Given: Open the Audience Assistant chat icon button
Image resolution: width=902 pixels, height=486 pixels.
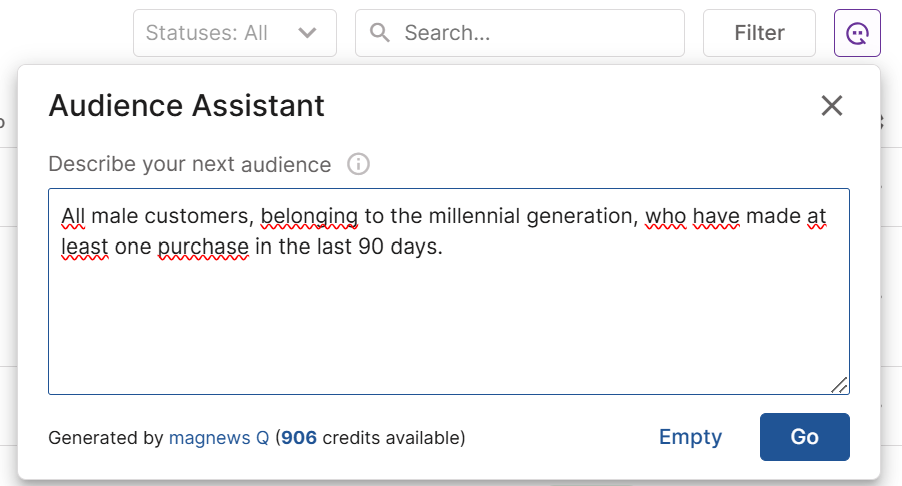Looking at the screenshot, I should coord(857,33).
